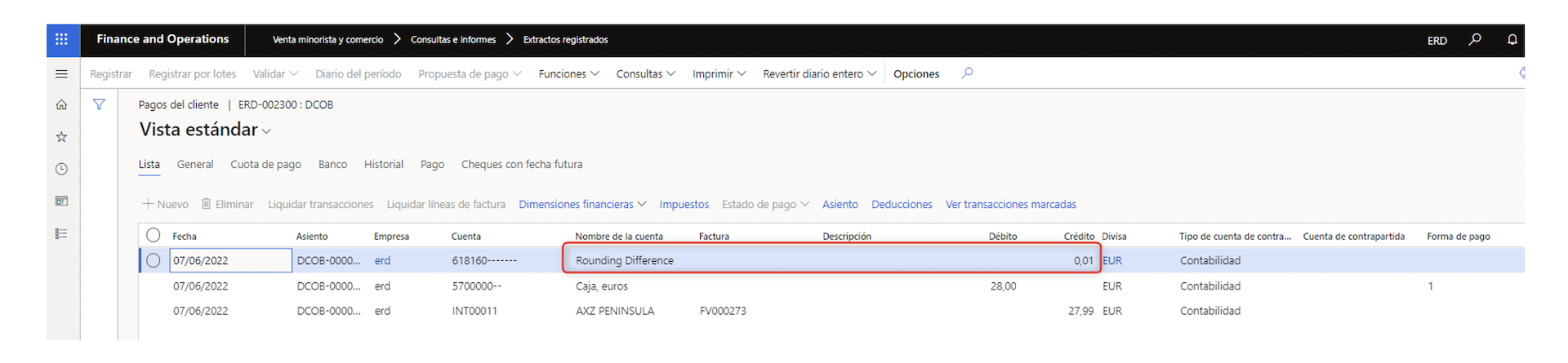Switch to the Banco tab
This screenshot has width=1568, height=363.
[332, 164]
